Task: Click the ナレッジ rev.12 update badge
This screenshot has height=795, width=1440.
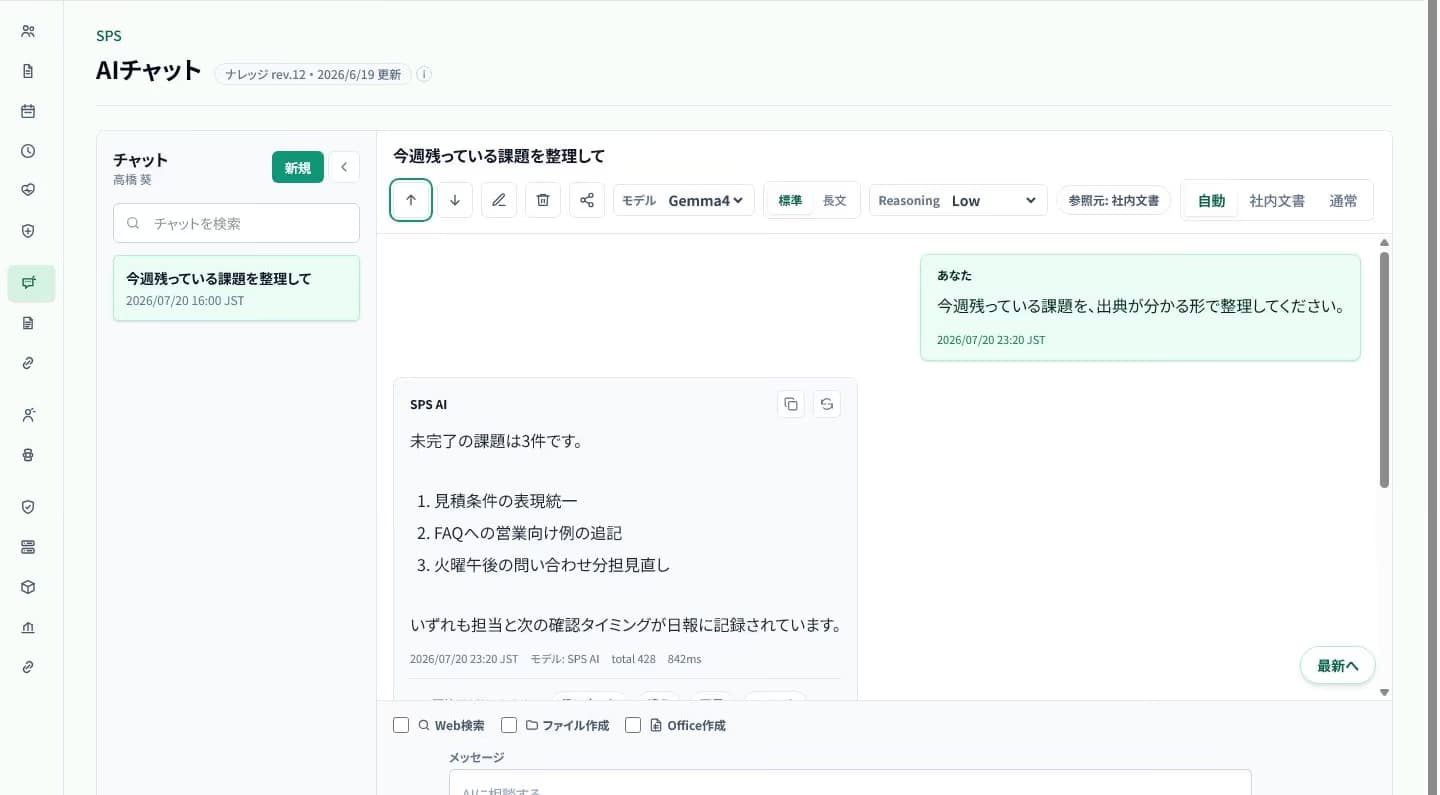Action: (313, 74)
